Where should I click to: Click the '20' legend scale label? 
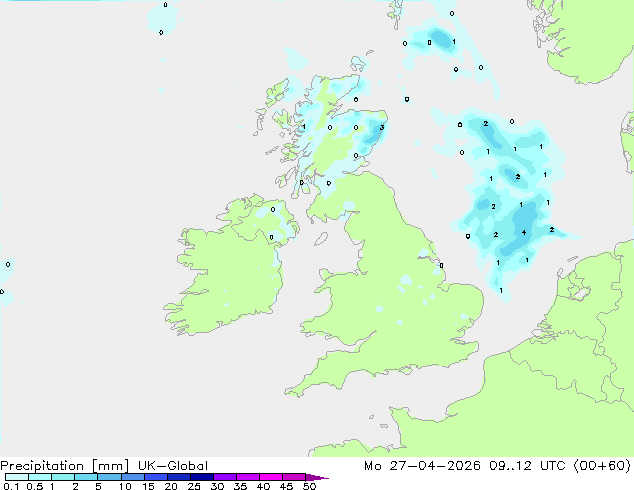click(171, 486)
